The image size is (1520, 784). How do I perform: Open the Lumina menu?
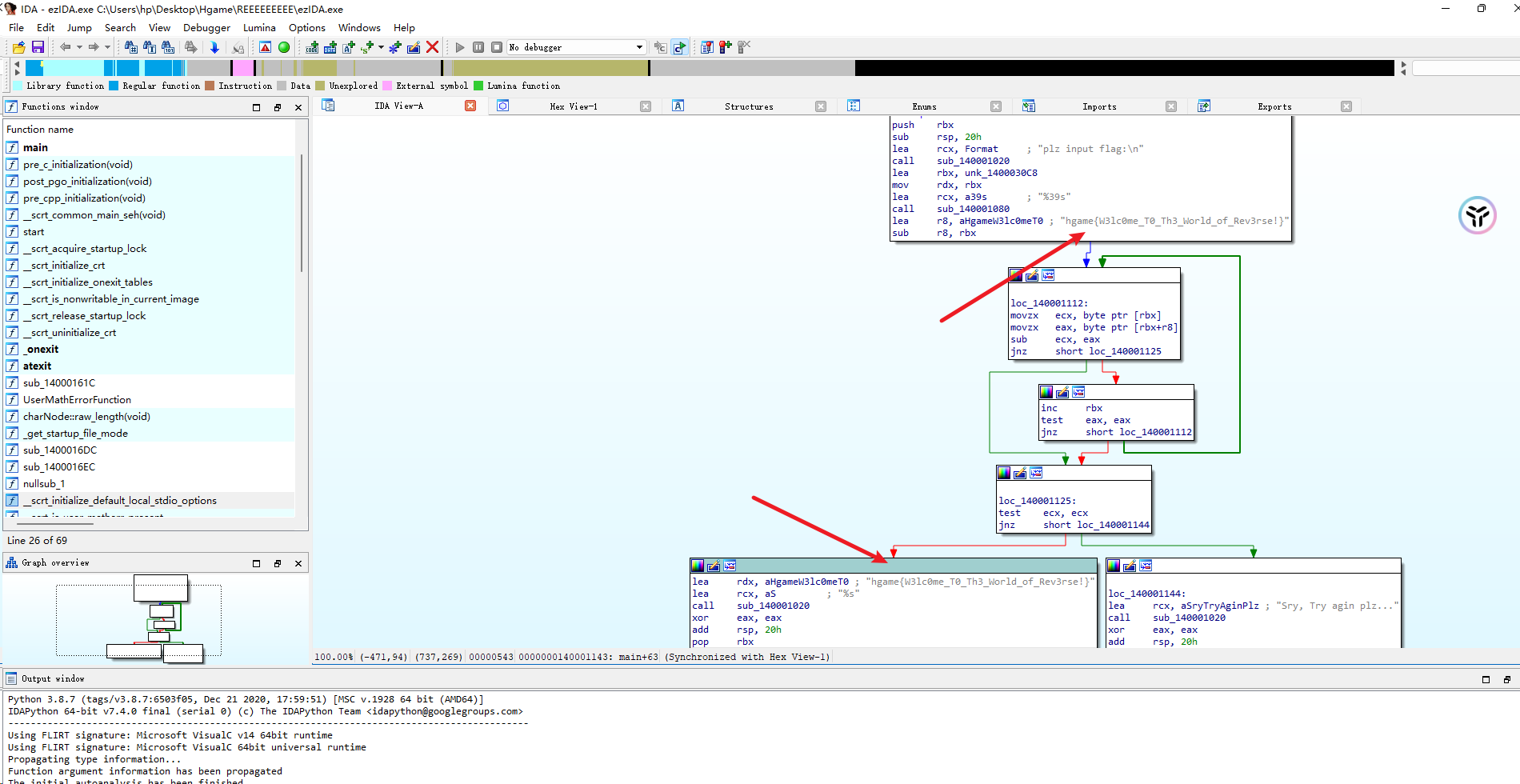[259, 27]
